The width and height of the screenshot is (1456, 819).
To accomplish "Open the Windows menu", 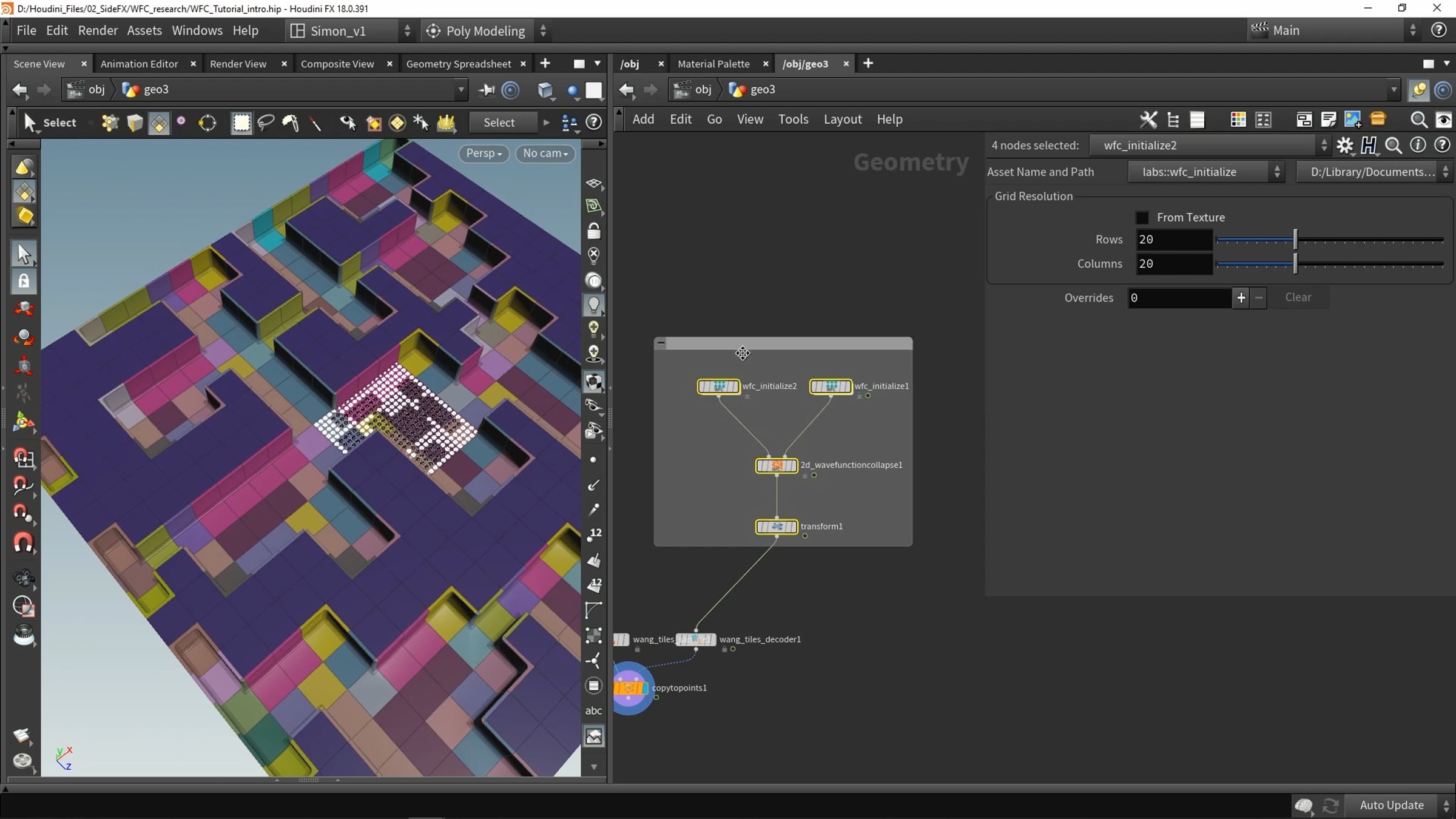I will (197, 30).
